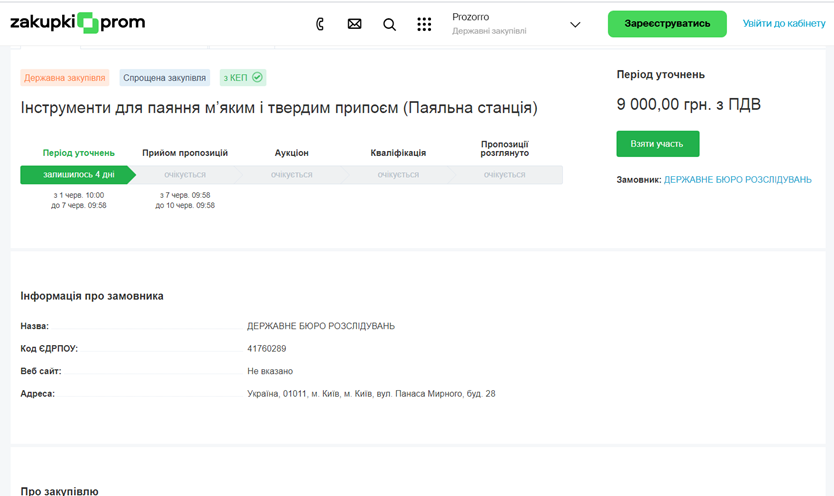Click the tender title Інструменти для паяння
Screen dimensions: 834x496
point(279,108)
